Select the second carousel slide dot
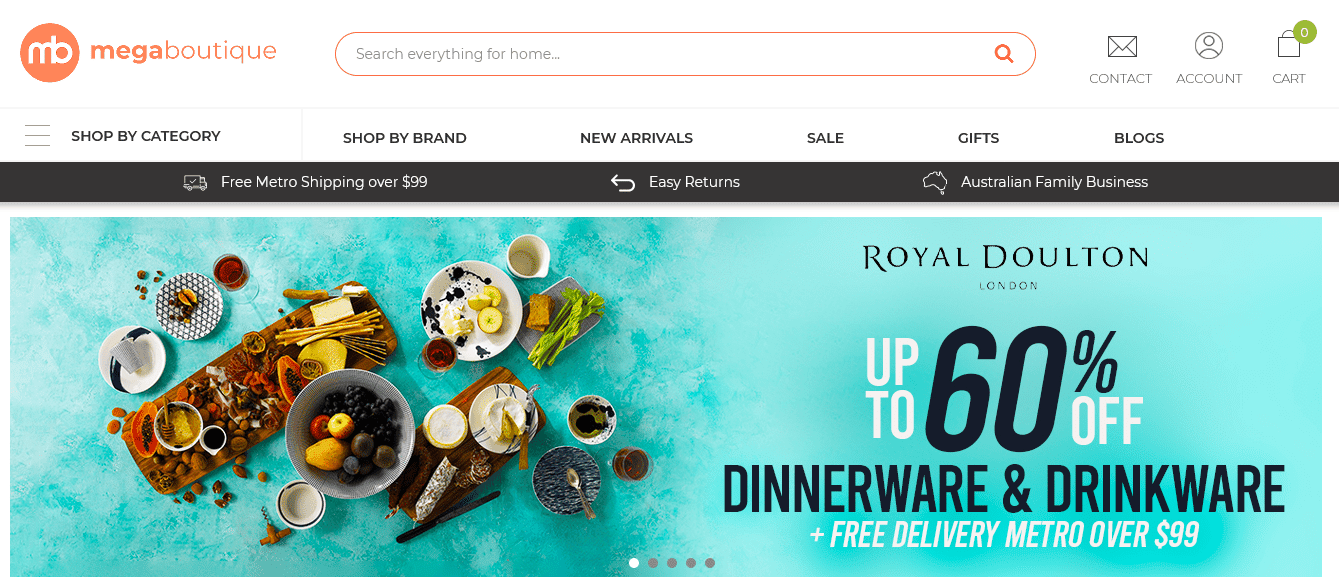The width and height of the screenshot is (1339, 586). click(x=653, y=563)
